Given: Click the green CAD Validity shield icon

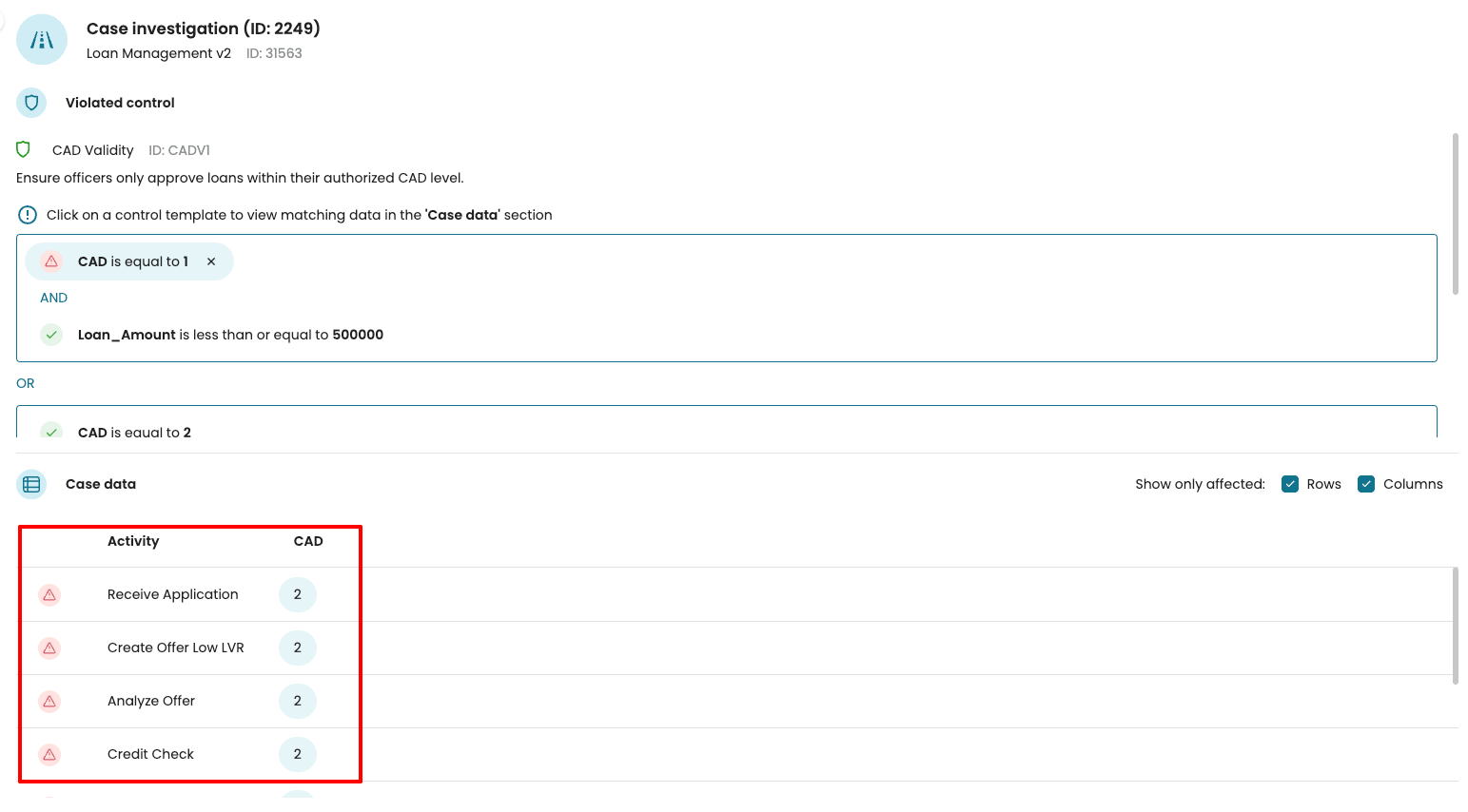Looking at the screenshot, I should 24,149.
